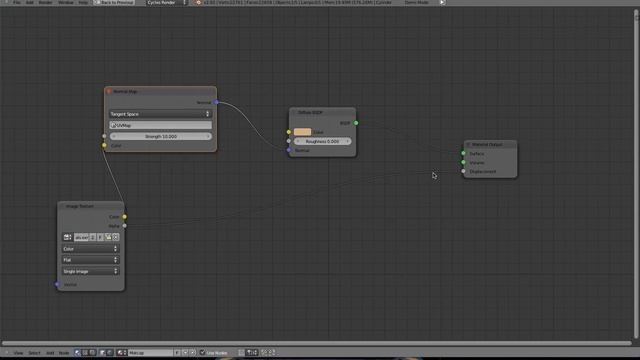Open the Single Image source dropdown
Viewport: 640px width, 360px height.
90,271
